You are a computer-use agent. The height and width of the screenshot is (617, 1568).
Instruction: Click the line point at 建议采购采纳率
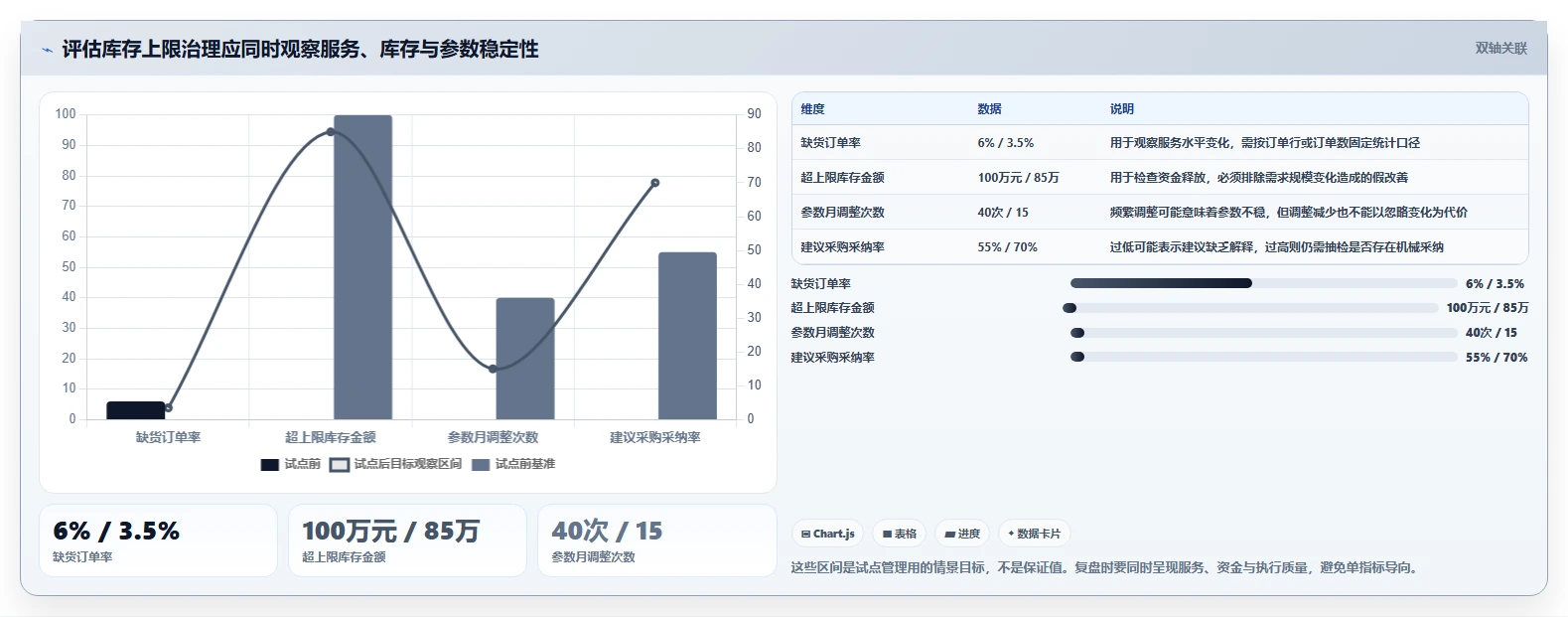[655, 183]
